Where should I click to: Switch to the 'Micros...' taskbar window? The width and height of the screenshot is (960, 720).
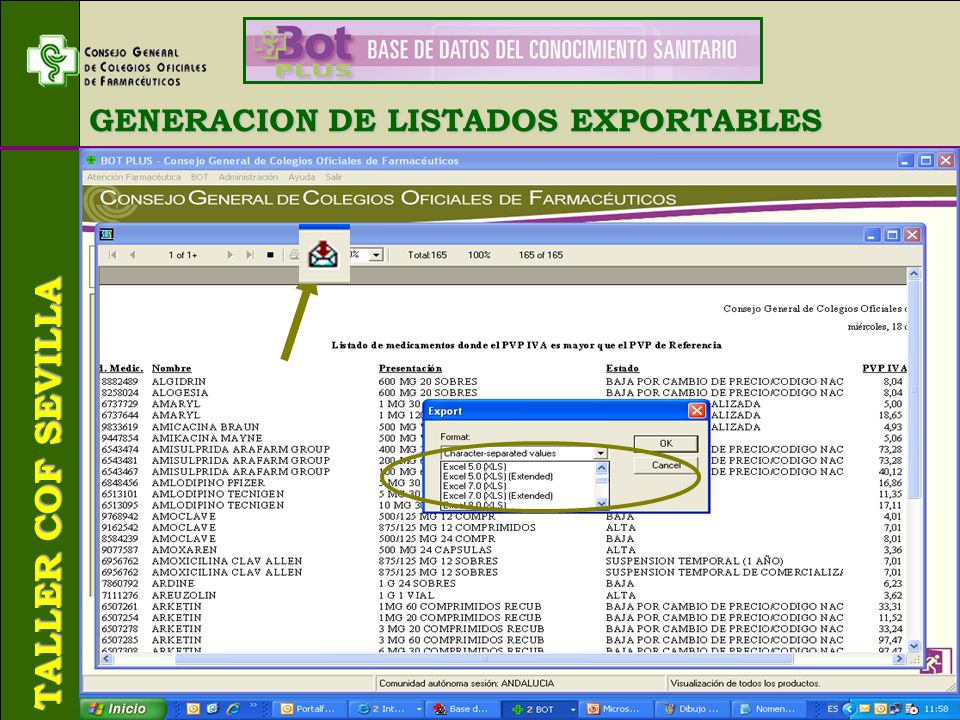click(x=615, y=709)
